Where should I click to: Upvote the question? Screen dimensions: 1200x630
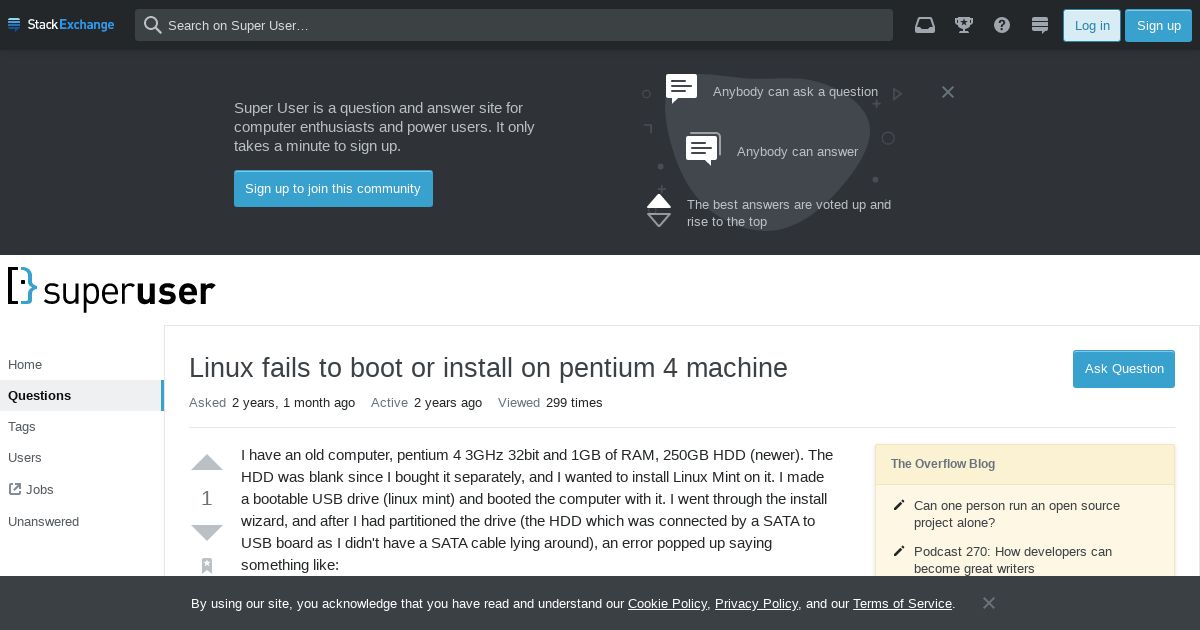(x=207, y=463)
